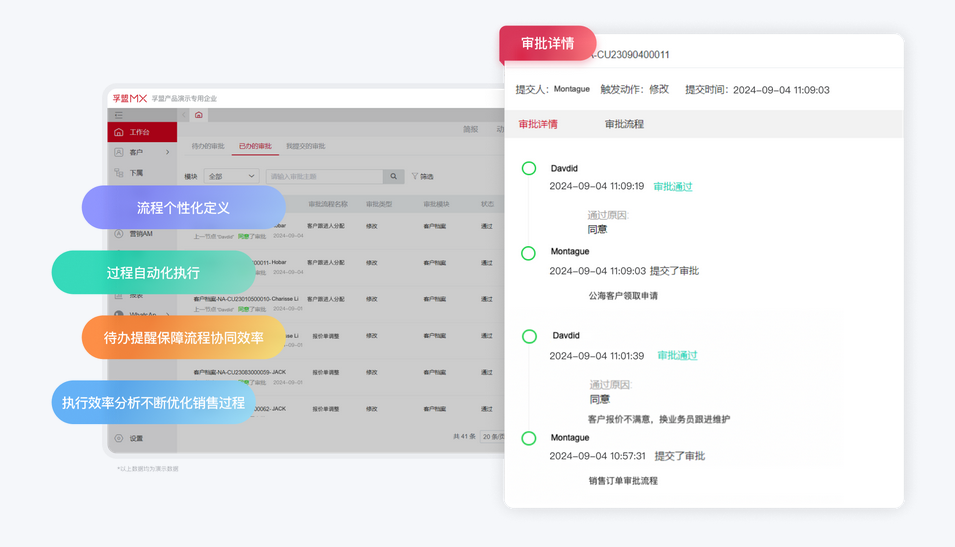Image resolution: width=955 pixels, height=547 pixels.
Task: Toggle the hamburger sidebar collapse icon
Action: point(118,115)
